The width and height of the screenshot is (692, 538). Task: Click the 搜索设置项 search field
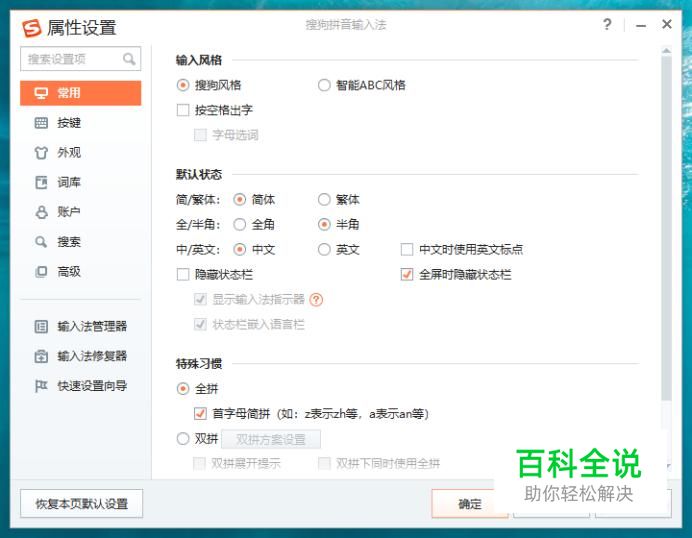point(81,59)
